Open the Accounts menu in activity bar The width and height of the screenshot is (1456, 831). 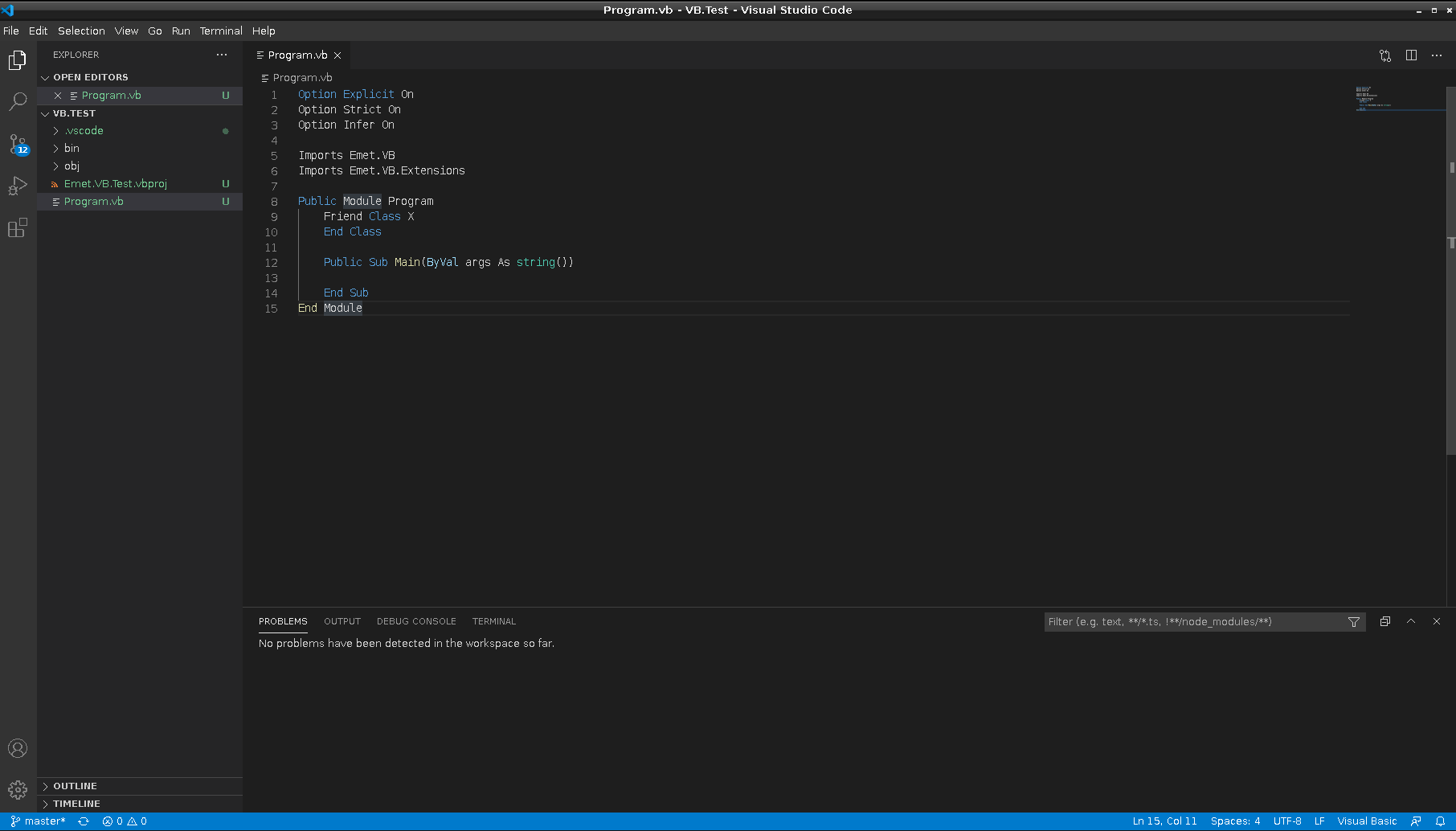(18, 747)
